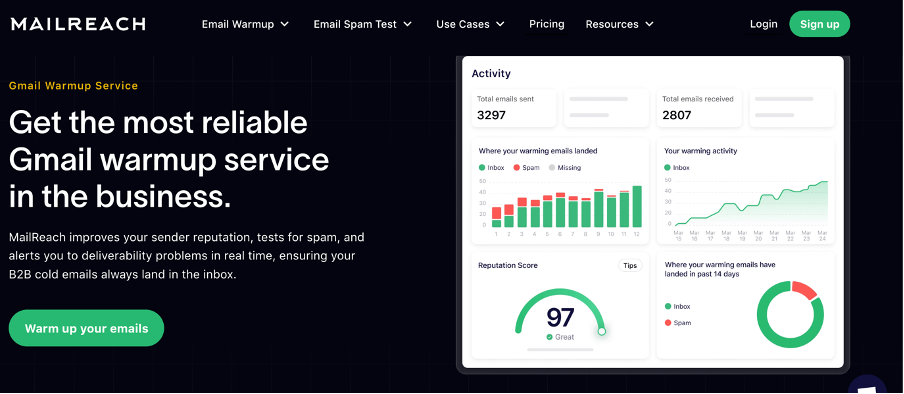Click the donut chart red spam segment

tap(804, 289)
